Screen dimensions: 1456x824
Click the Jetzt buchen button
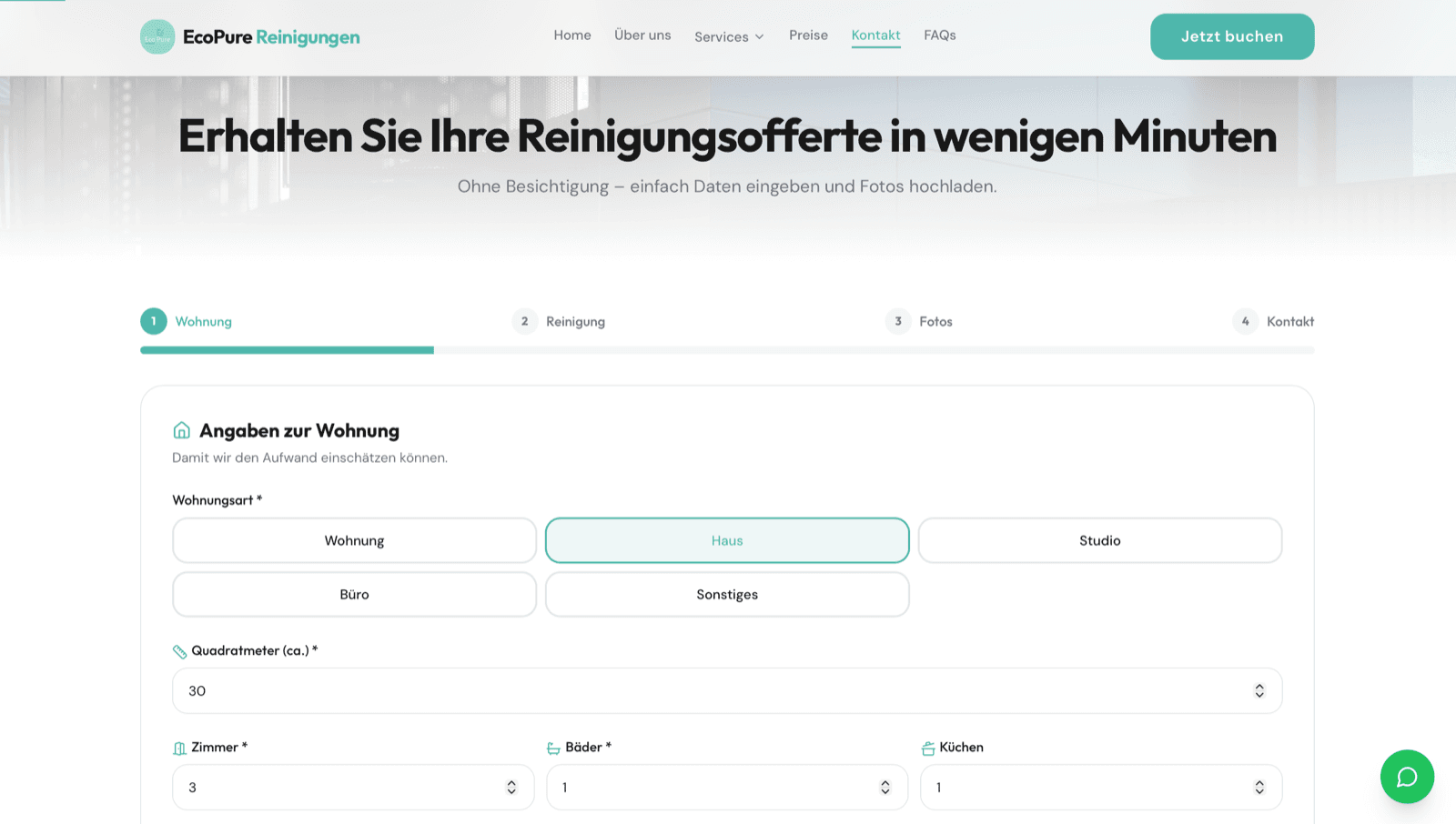1232,36
